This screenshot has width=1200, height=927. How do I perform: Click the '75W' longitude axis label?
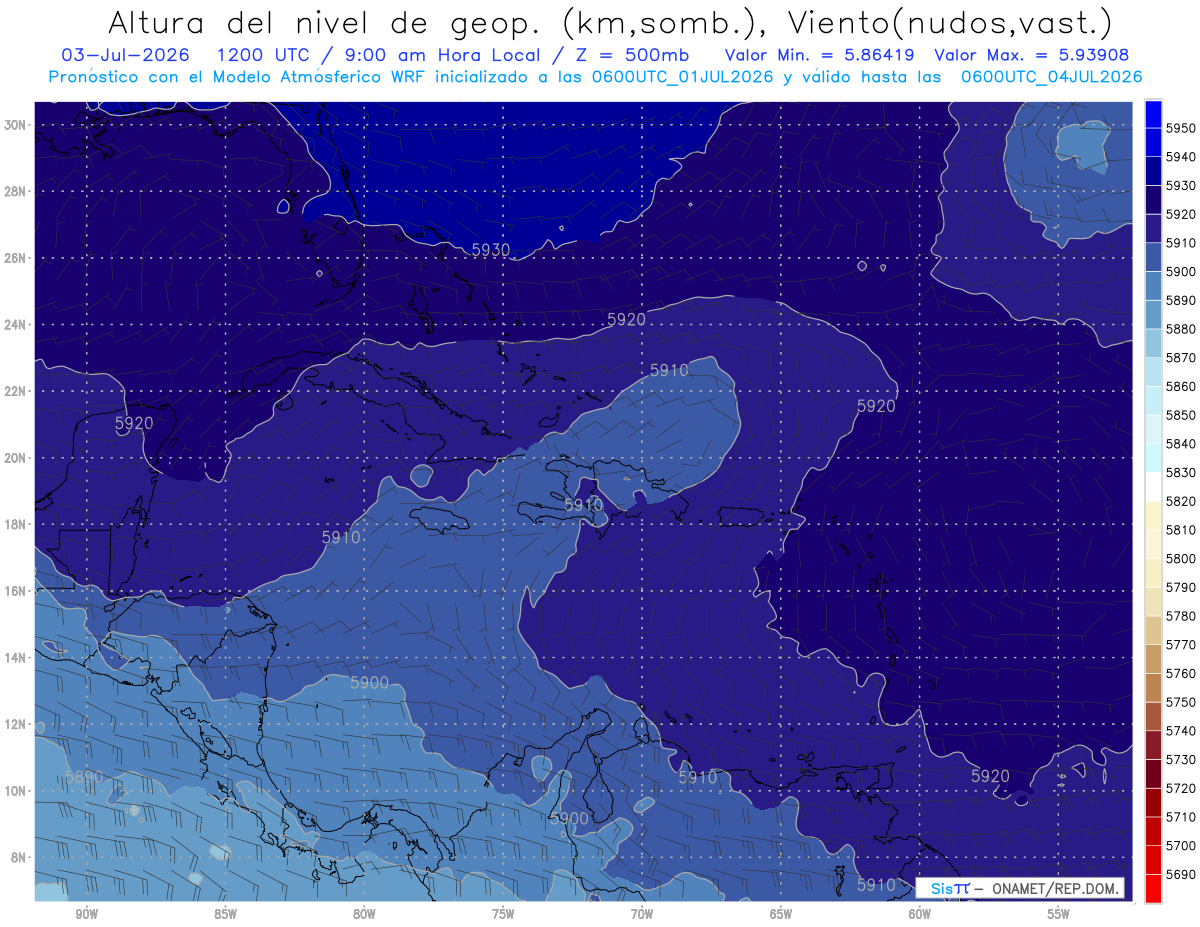pyautogui.click(x=503, y=914)
